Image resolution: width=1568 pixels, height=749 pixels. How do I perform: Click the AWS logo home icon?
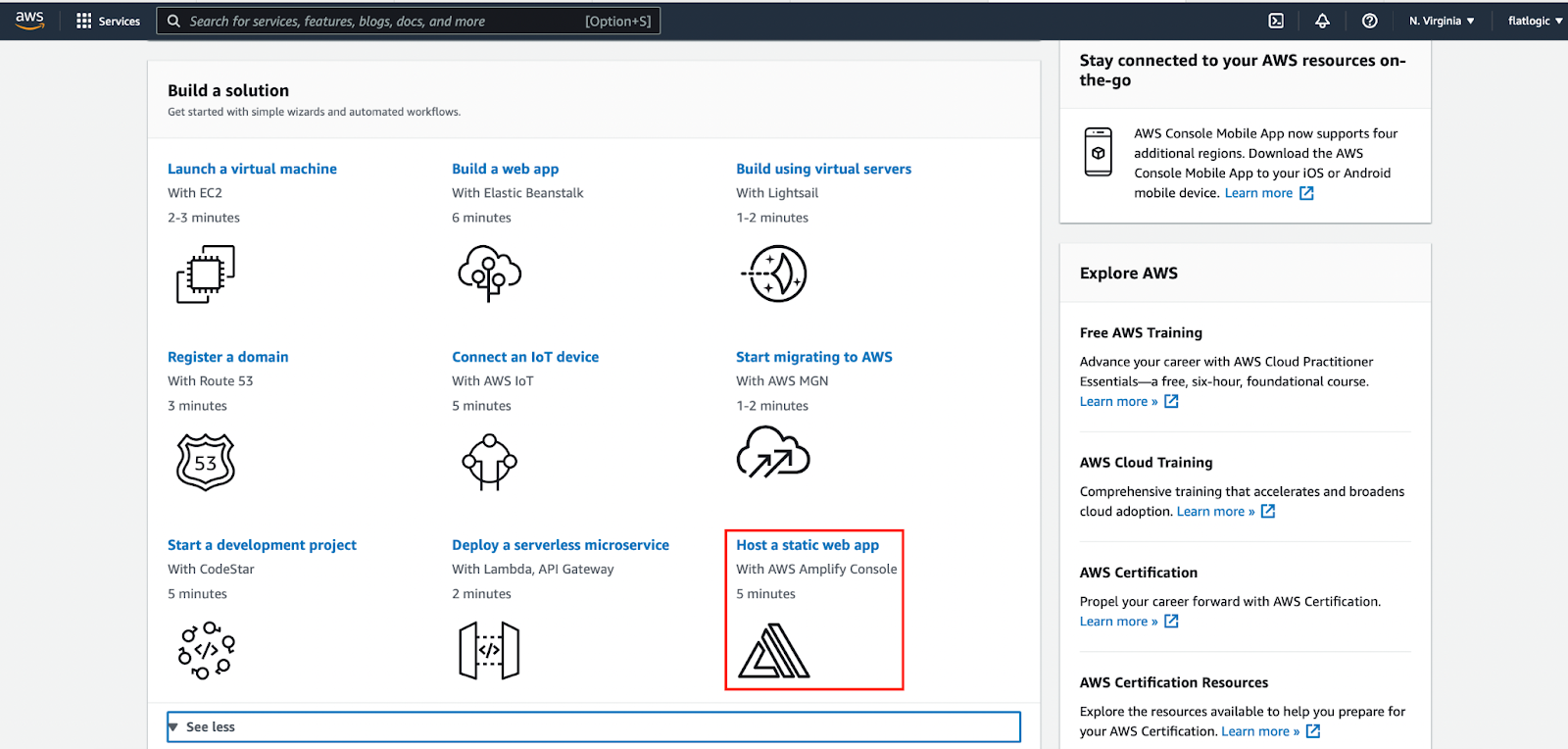tap(29, 21)
